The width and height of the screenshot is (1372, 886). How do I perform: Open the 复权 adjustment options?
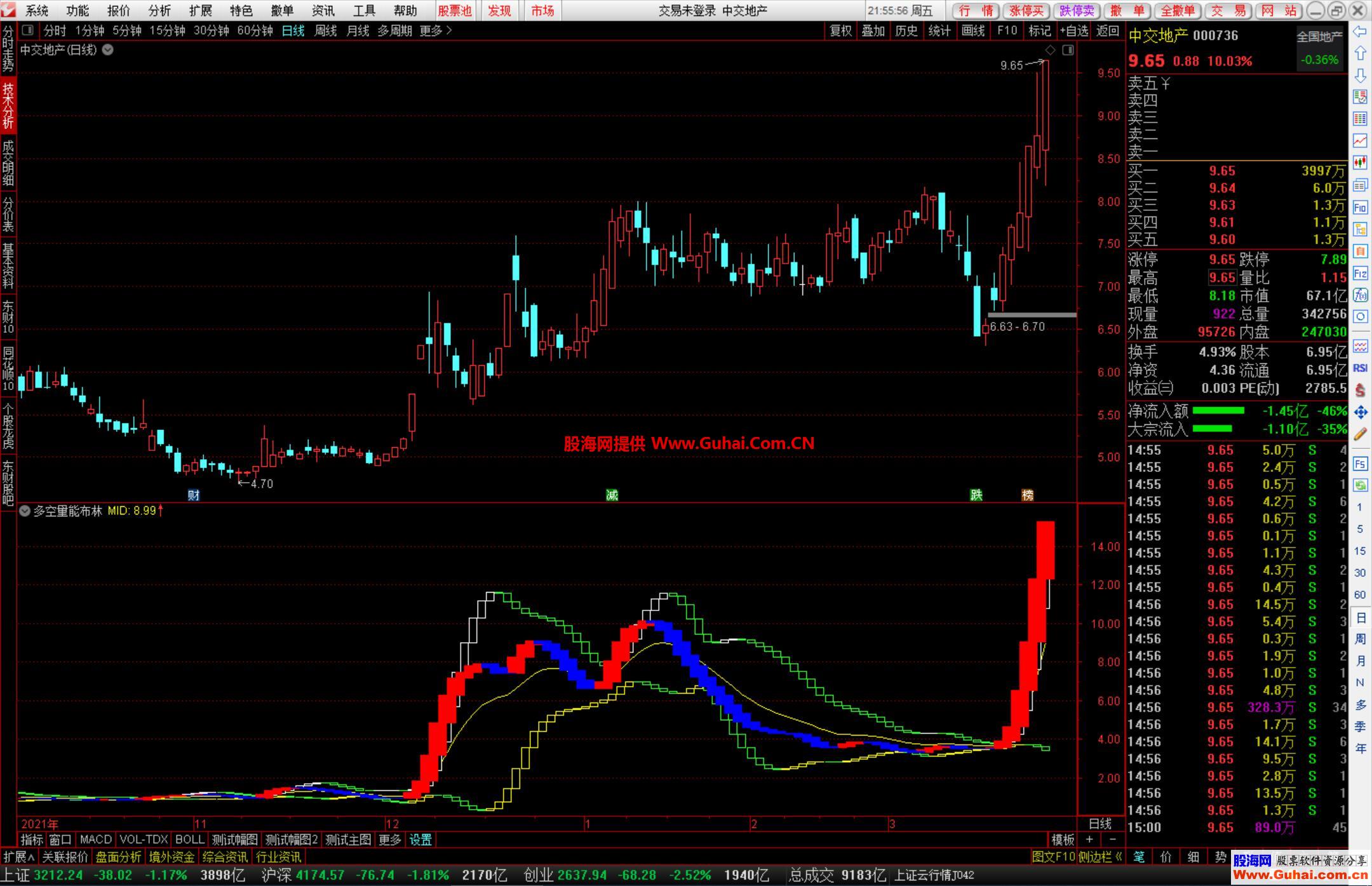pos(841,30)
